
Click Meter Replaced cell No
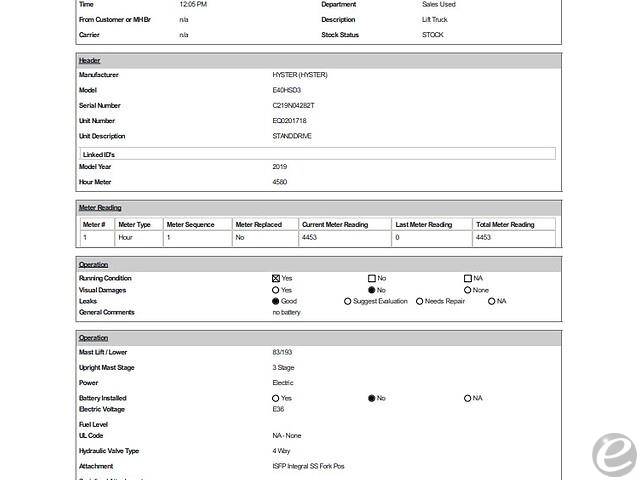point(265,238)
